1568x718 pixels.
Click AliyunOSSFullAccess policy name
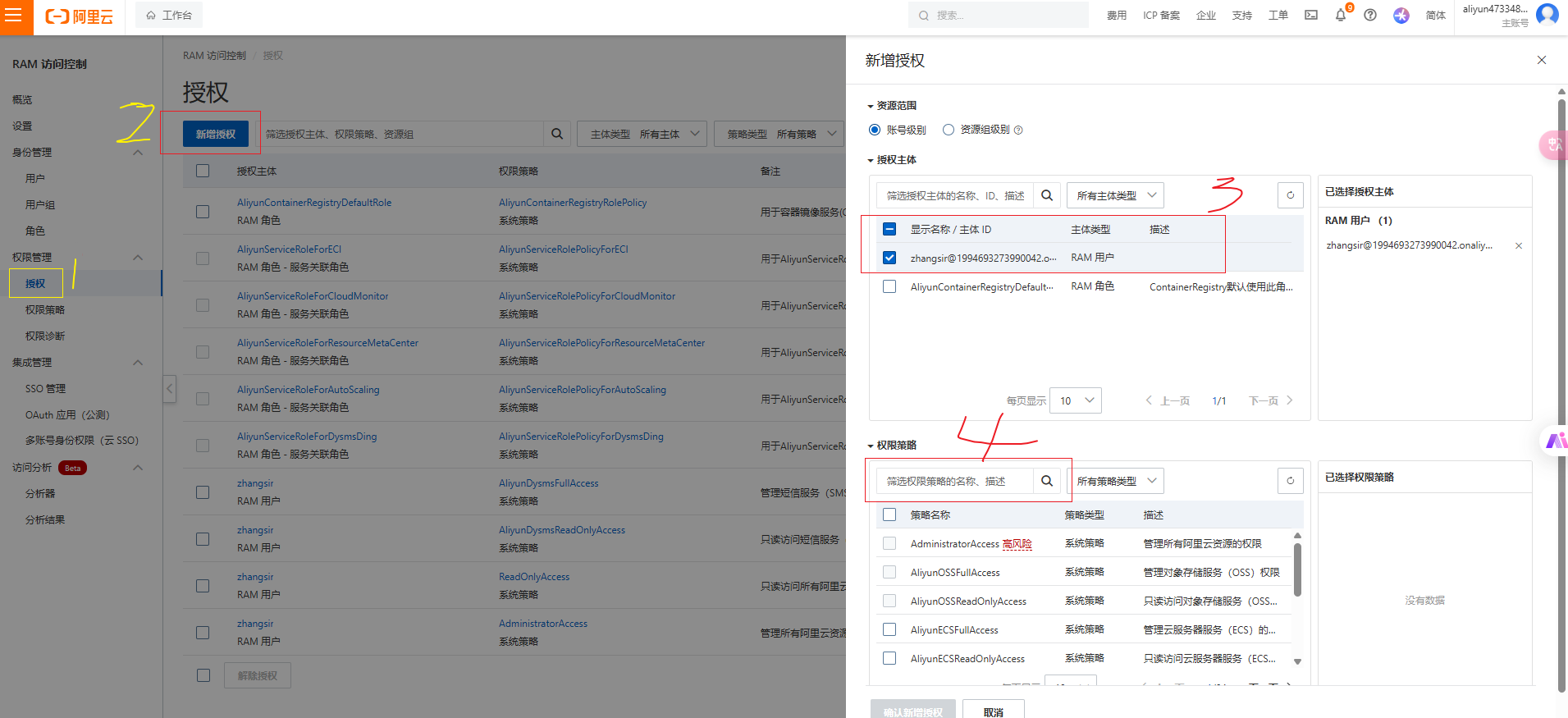pos(955,572)
